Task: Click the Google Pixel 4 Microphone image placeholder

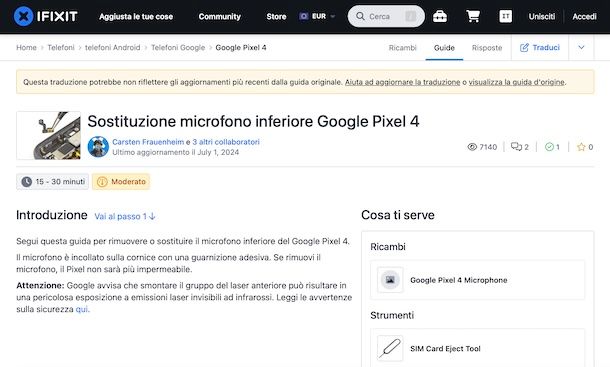Action: tap(390, 280)
